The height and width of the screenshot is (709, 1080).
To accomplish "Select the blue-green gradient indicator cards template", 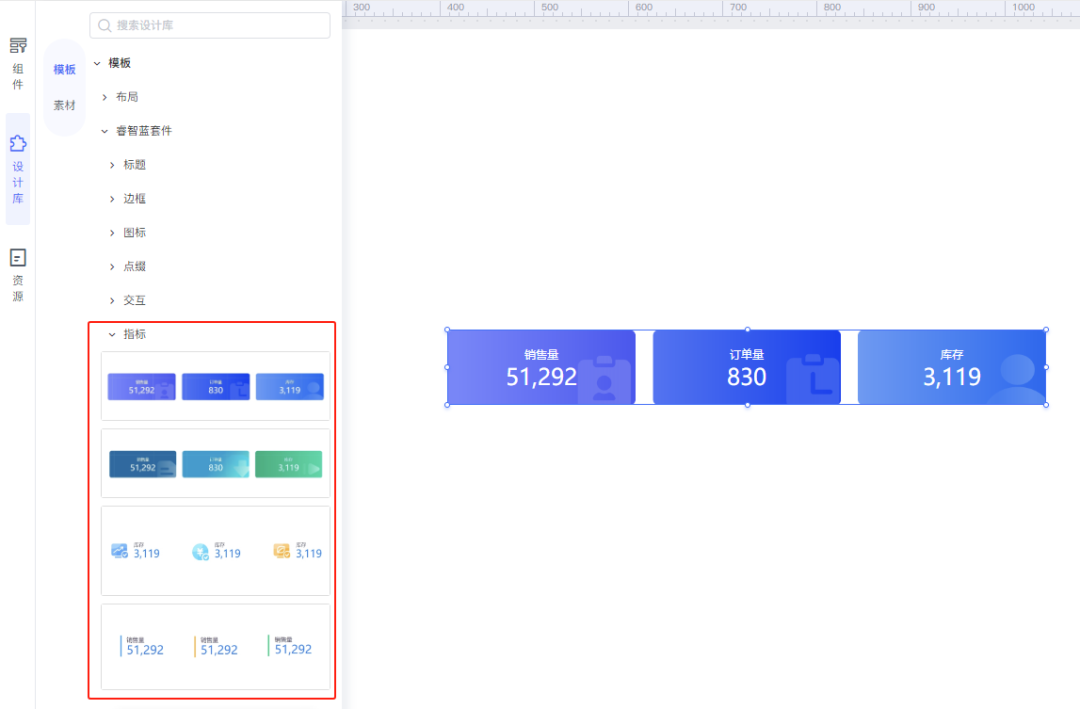I will coord(216,463).
